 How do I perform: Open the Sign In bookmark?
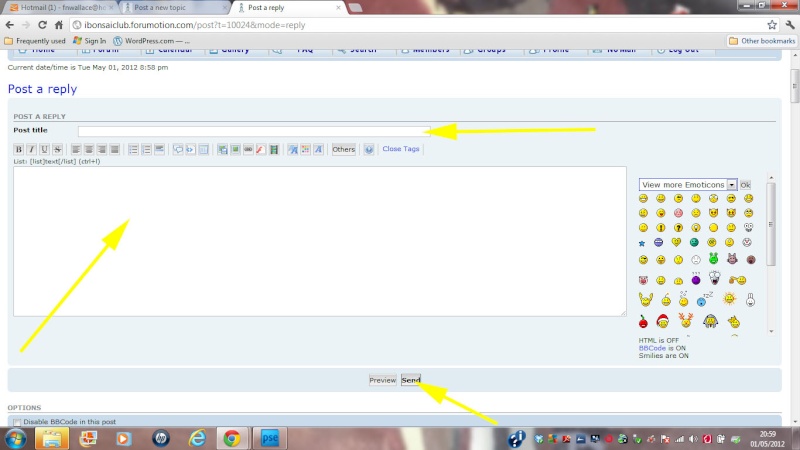[x=90, y=41]
